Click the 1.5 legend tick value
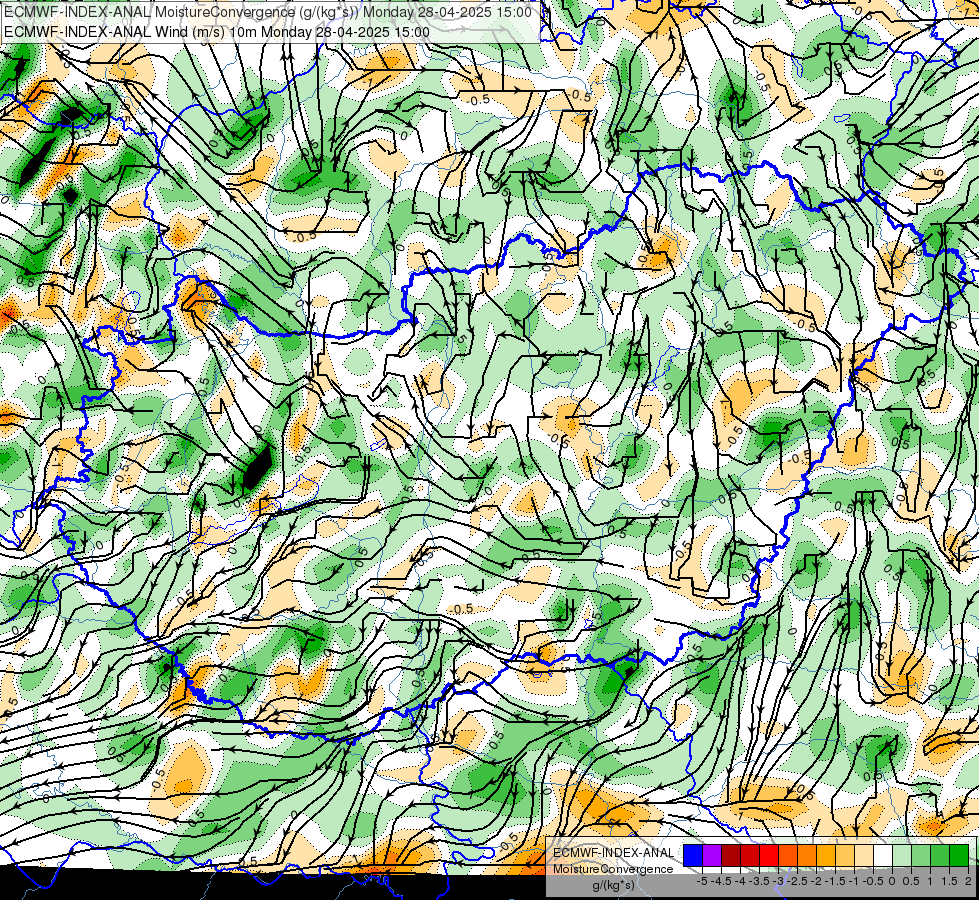Image resolution: width=979 pixels, height=900 pixels. pyautogui.click(x=950, y=881)
